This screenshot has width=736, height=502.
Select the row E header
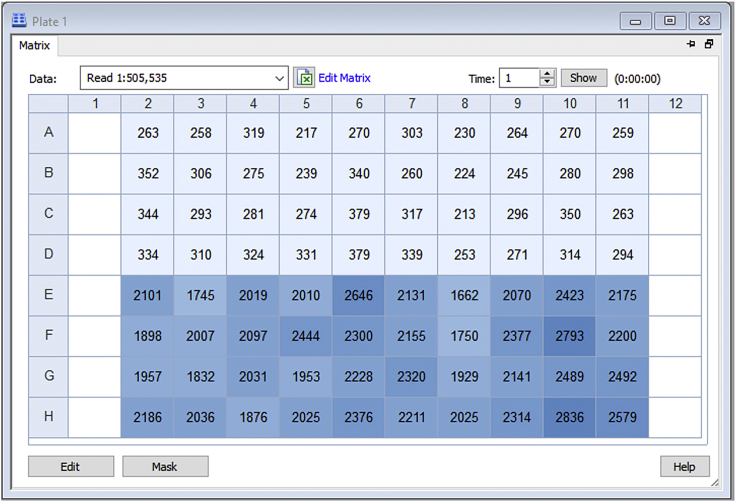pos(48,295)
